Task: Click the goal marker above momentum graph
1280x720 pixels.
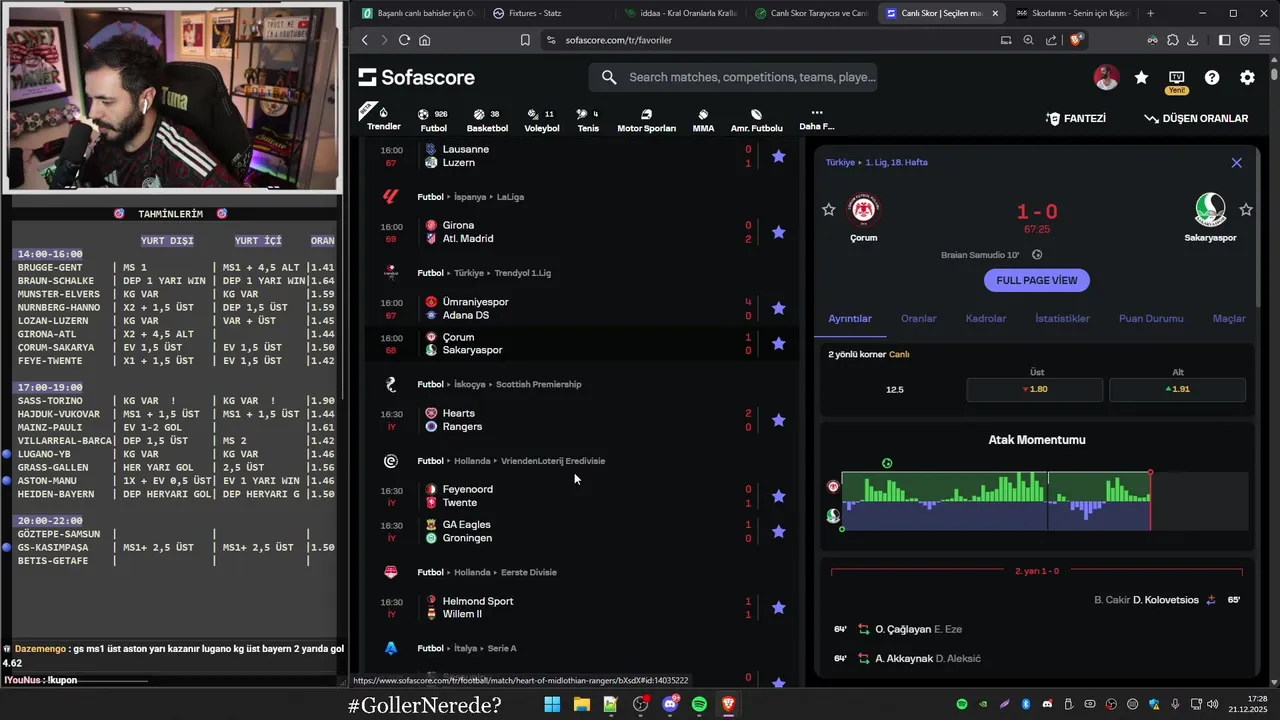Action: tap(887, 463)
